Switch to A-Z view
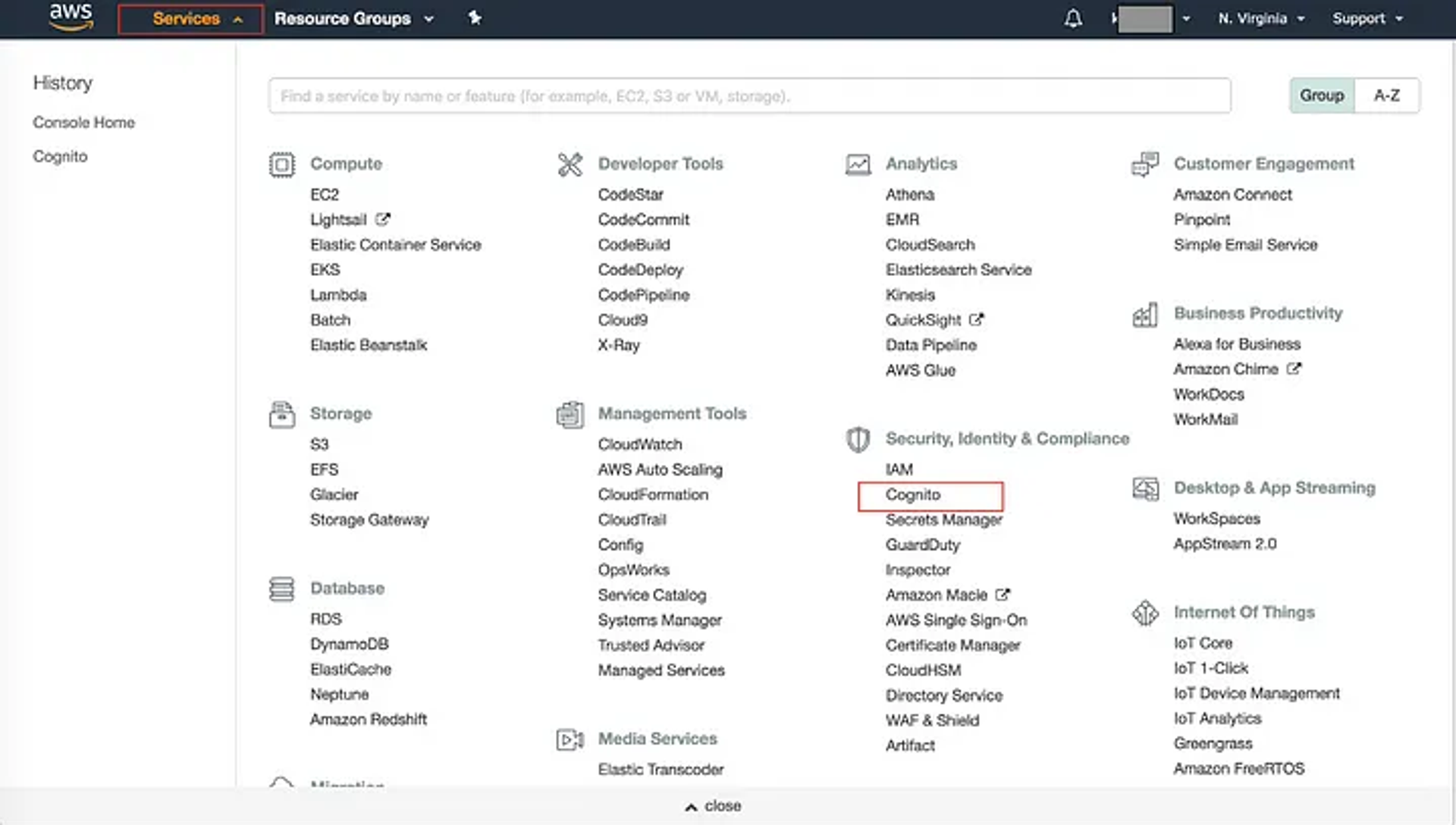The height and width of the screenshot is (825, 1456). click(1387, 96)
